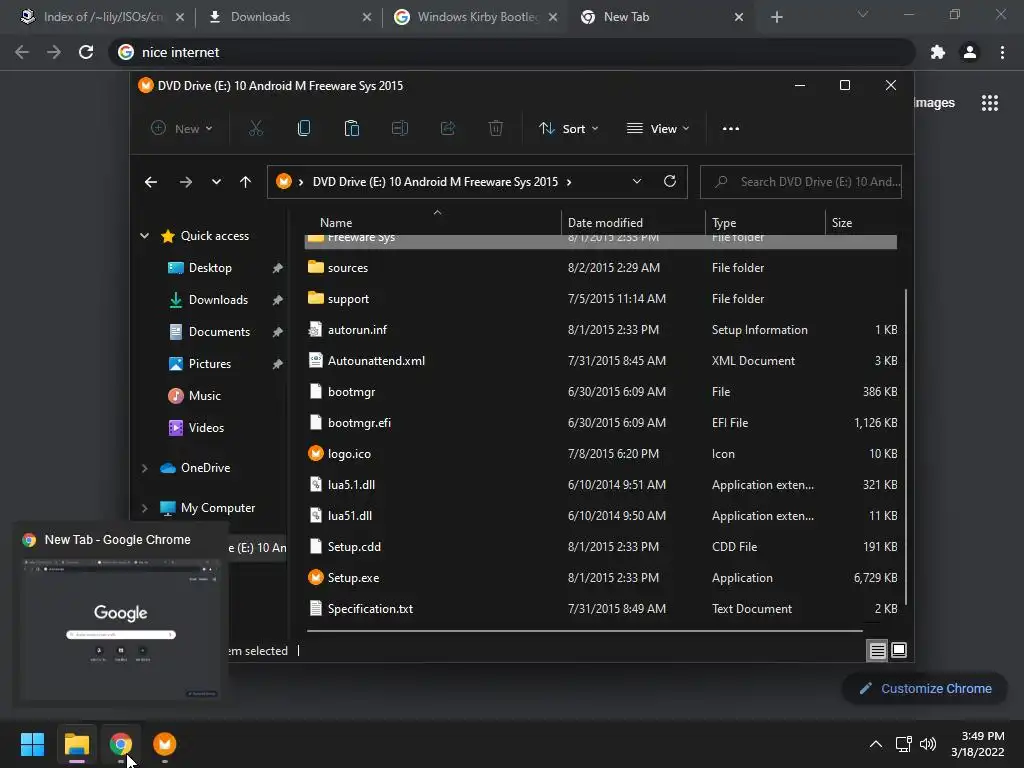Click the Delete trash can icon

496,129
